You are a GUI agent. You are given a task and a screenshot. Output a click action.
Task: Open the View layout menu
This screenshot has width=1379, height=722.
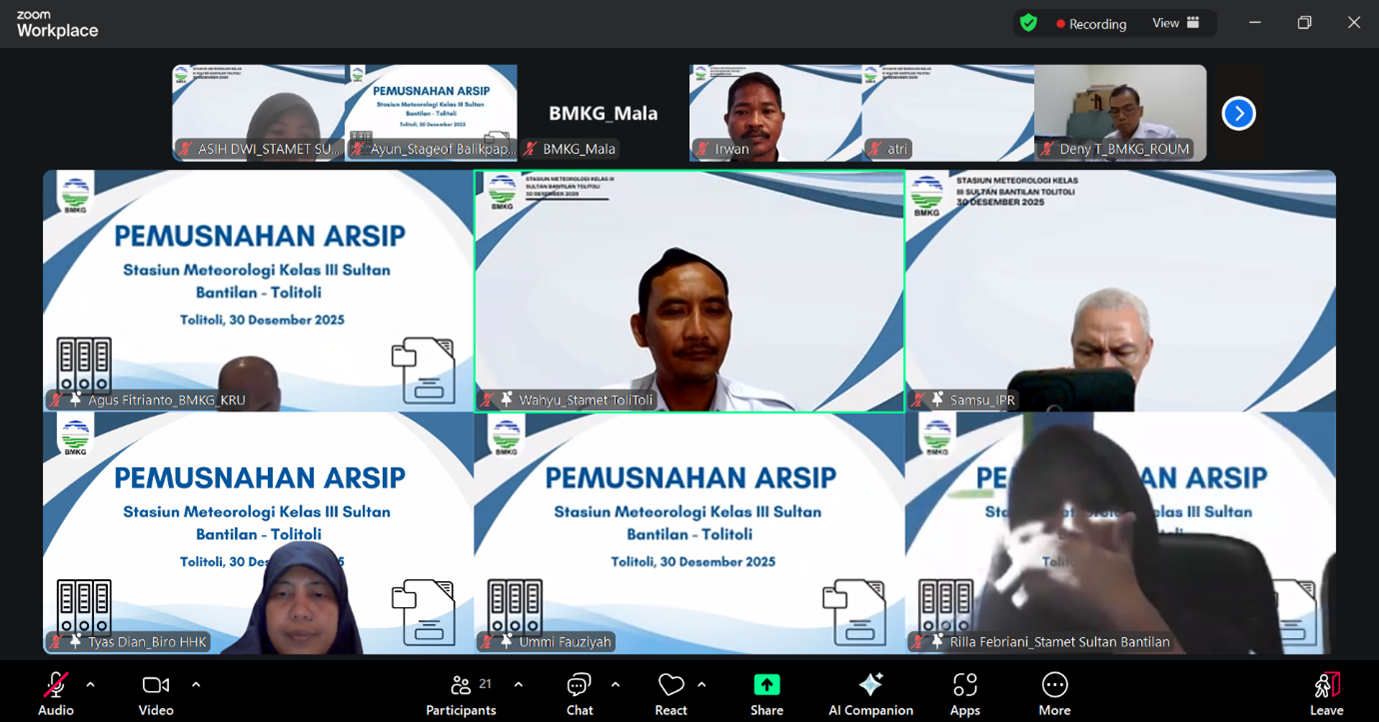tap(1175, 23)
